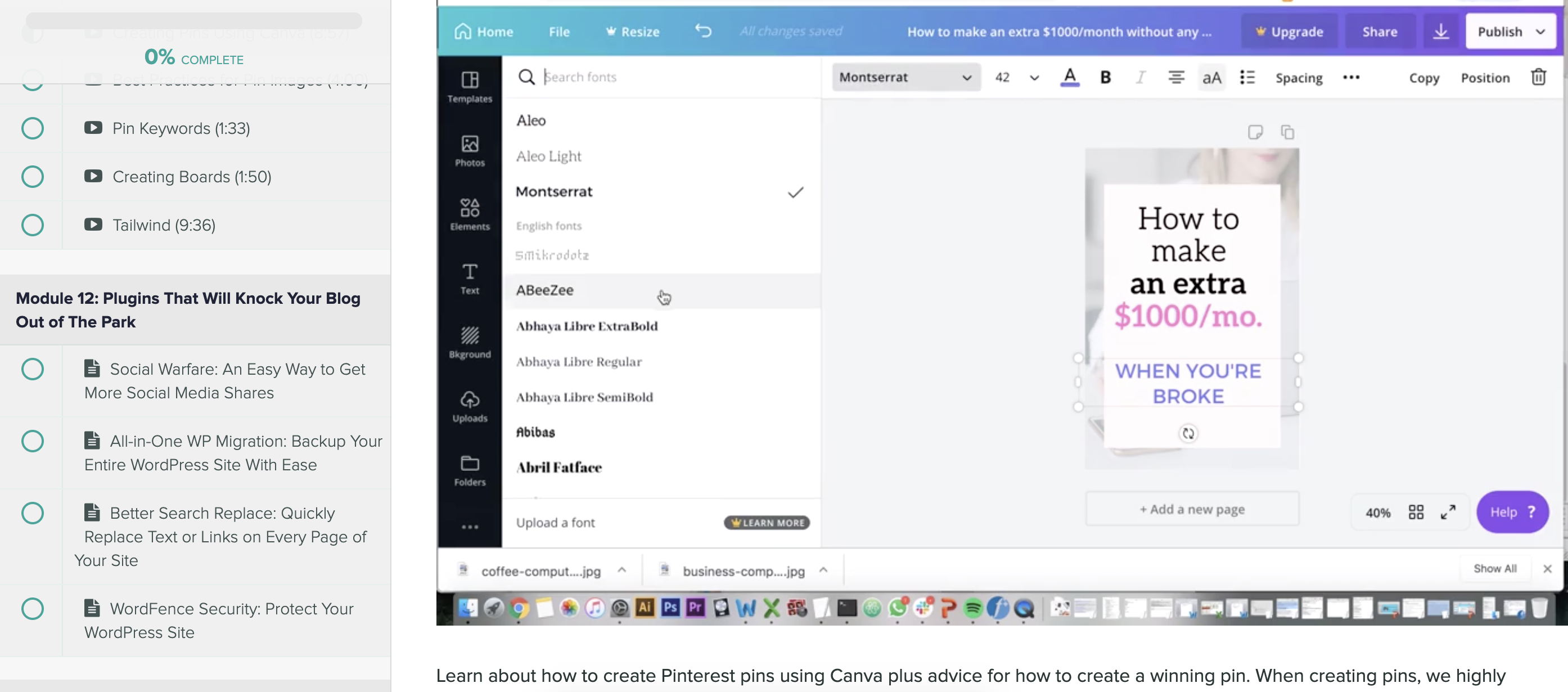Viewport: 1568px width, 692px height.
Task: Toggle italic formatting with the I icon
Action: [x=1140, y=78]
